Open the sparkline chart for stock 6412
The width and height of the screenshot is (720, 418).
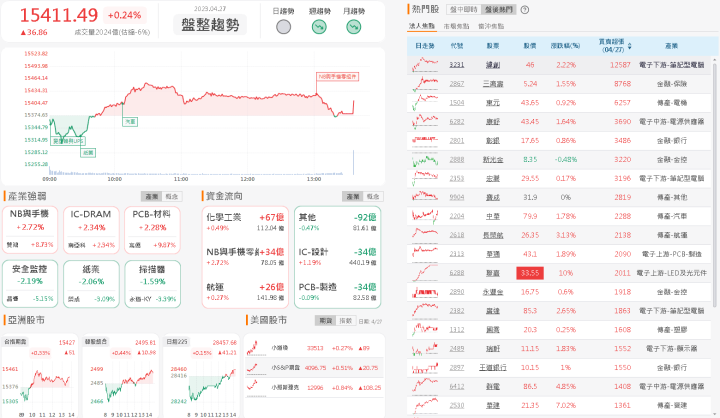425,386
